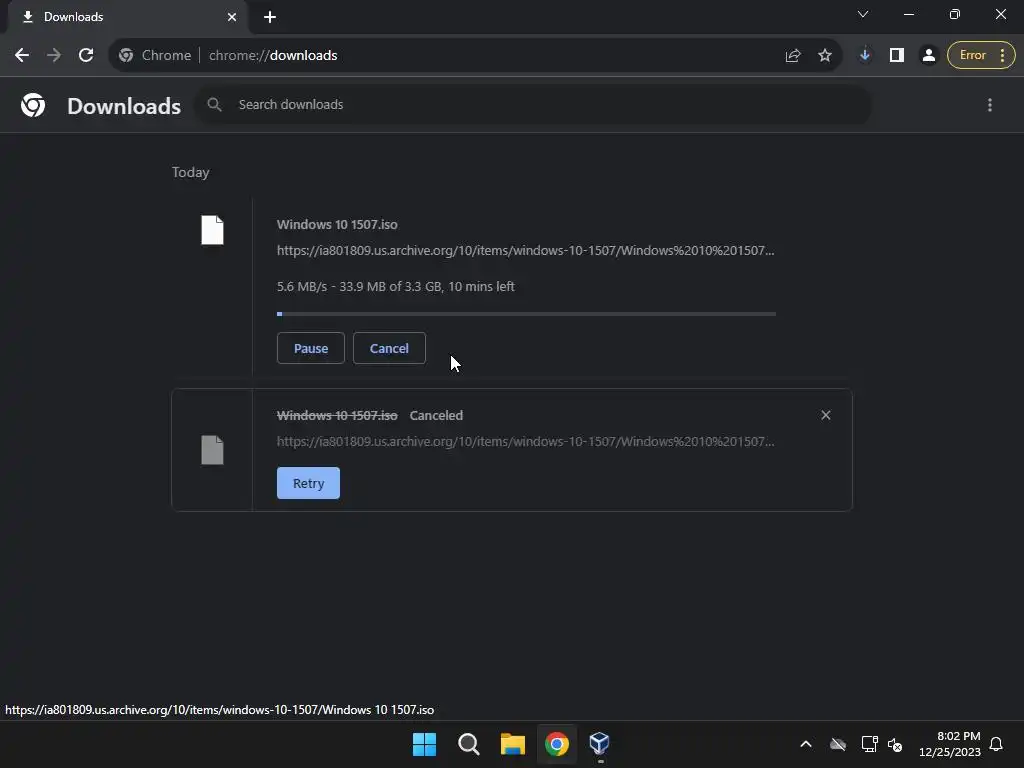Bookmark this tab with the star icon
The image size is (1024, 768).
tap(825, 56)
